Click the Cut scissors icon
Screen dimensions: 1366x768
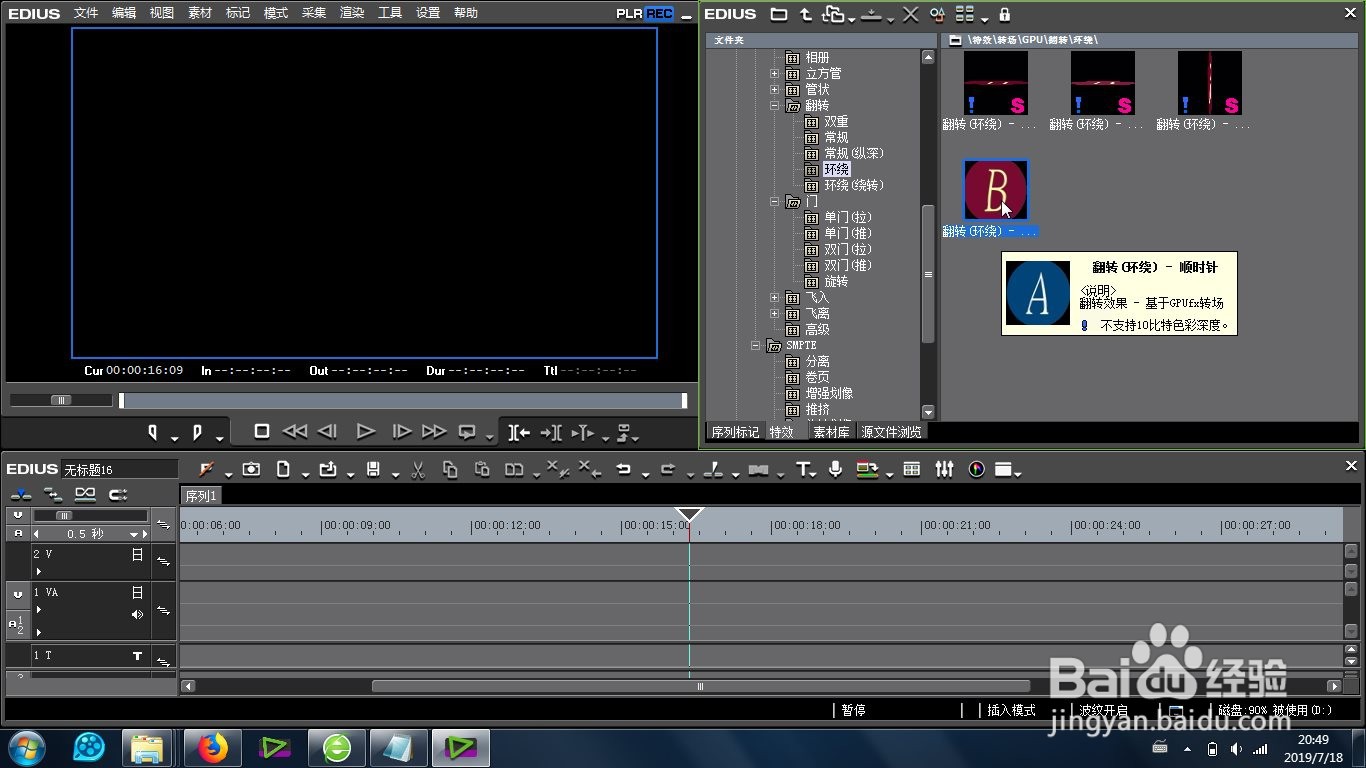tap(419, 469)
